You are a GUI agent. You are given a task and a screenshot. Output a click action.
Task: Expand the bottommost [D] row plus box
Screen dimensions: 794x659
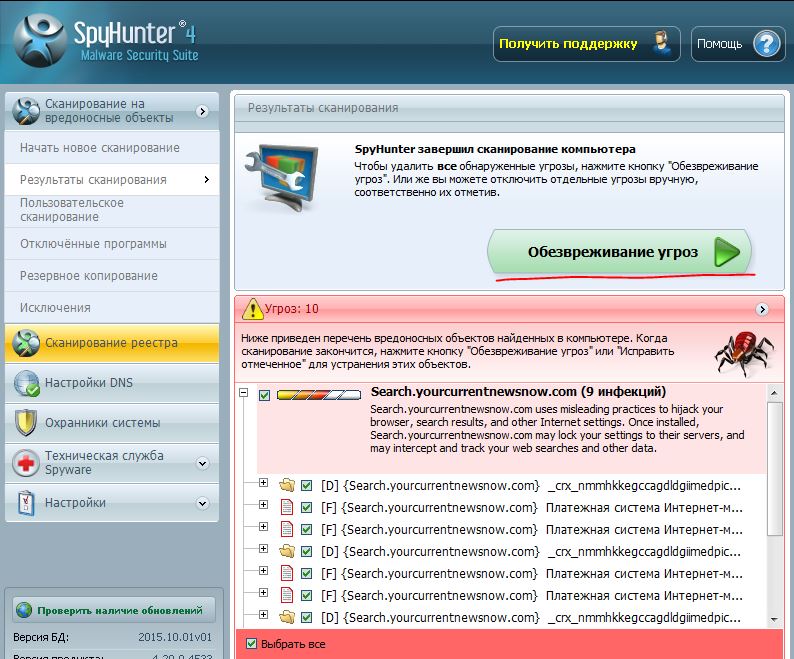click(x=263, y=614)
